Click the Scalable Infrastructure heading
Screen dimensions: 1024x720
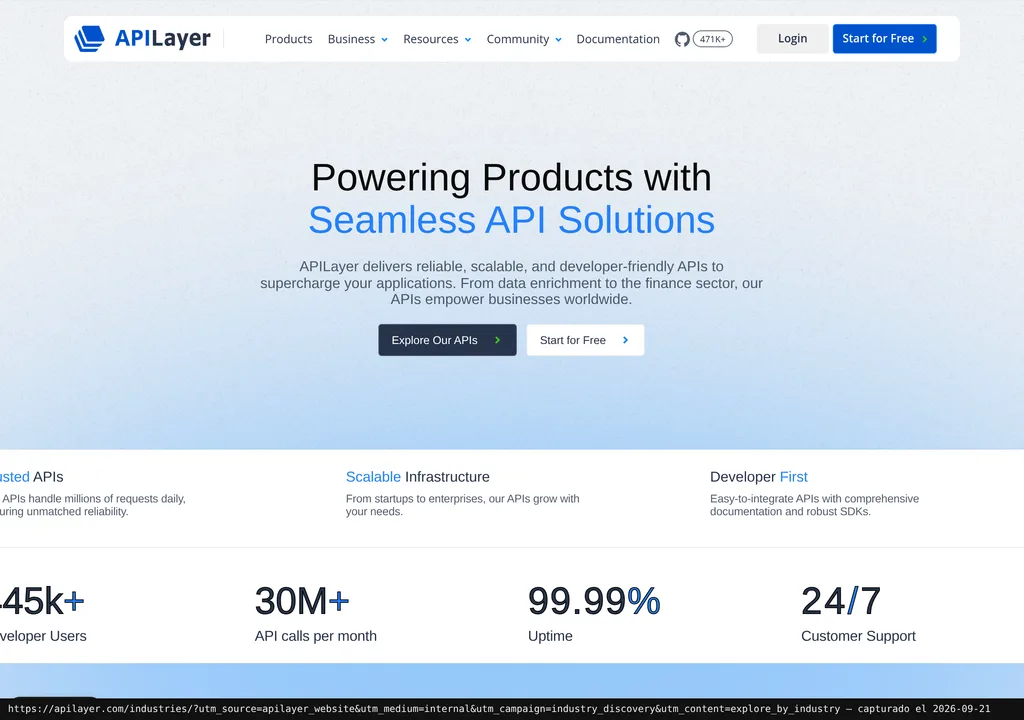pos(417,477)
